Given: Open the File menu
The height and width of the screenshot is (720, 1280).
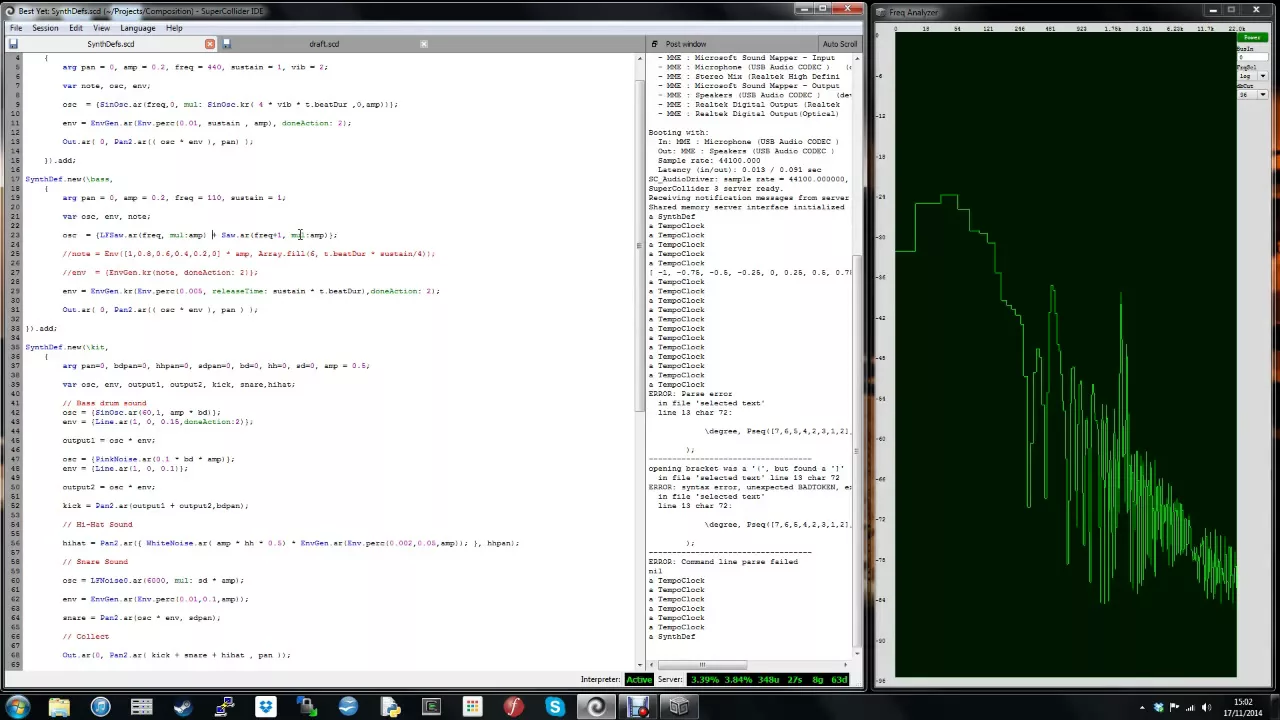Looking at the screenshot, I should click(16, 28).
